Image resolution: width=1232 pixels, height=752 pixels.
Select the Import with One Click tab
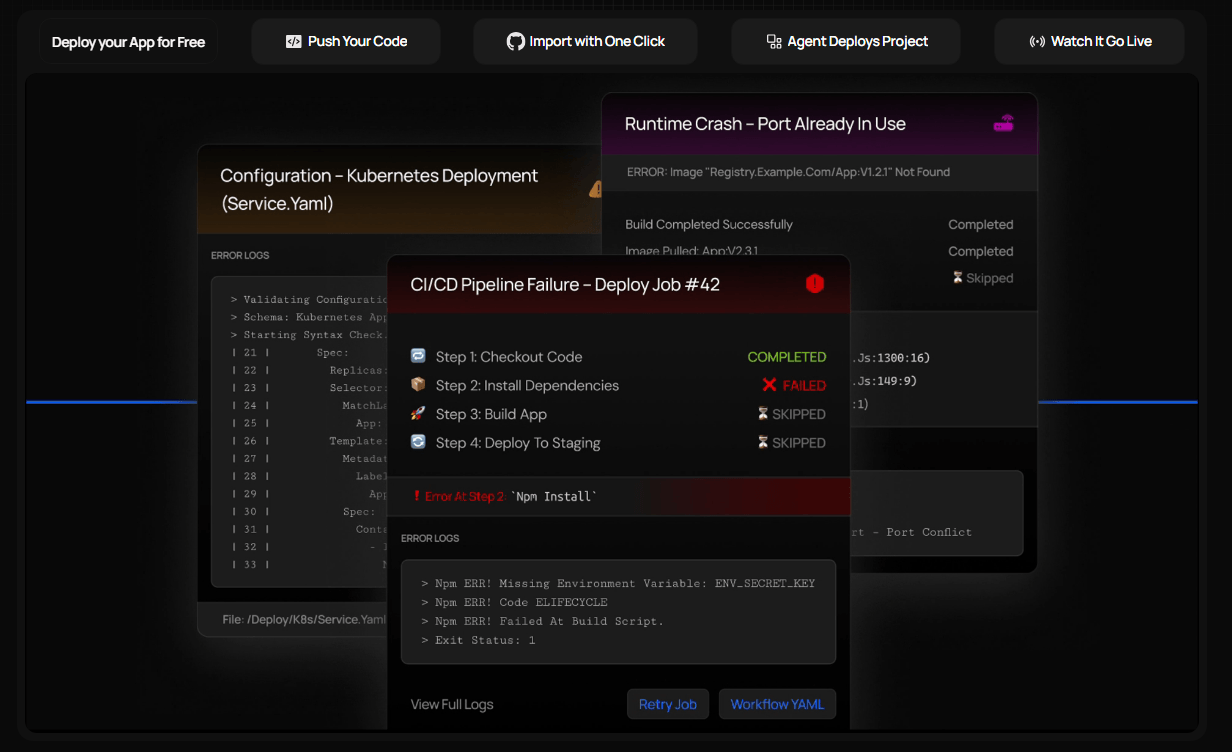point(586,42)
